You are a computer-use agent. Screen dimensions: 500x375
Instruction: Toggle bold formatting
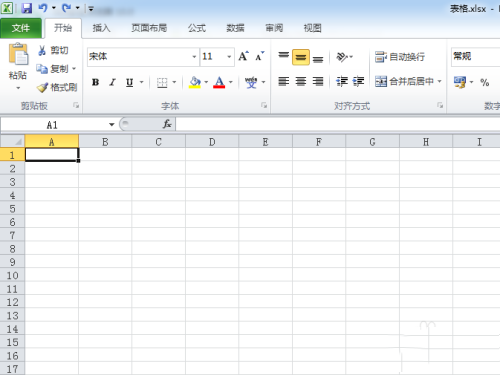tap(95, 82)
